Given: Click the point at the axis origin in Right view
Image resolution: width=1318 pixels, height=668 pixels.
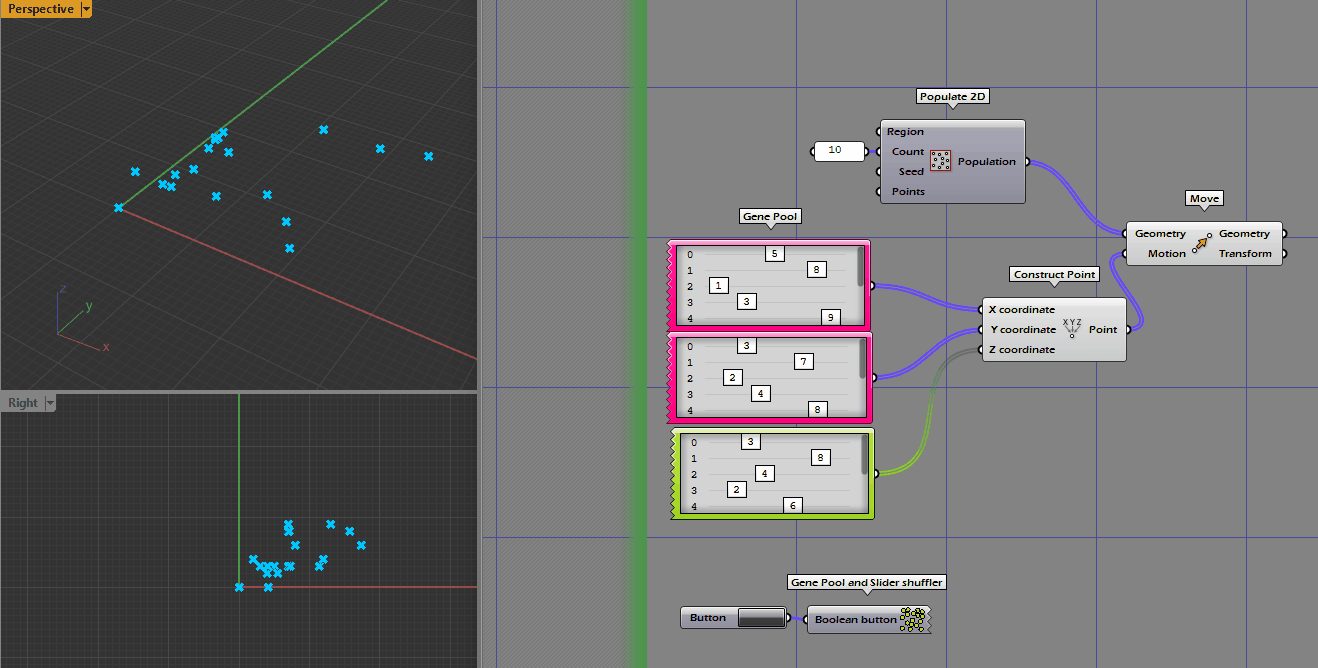Looking at the screenshot, I should (x=239, y=587).
